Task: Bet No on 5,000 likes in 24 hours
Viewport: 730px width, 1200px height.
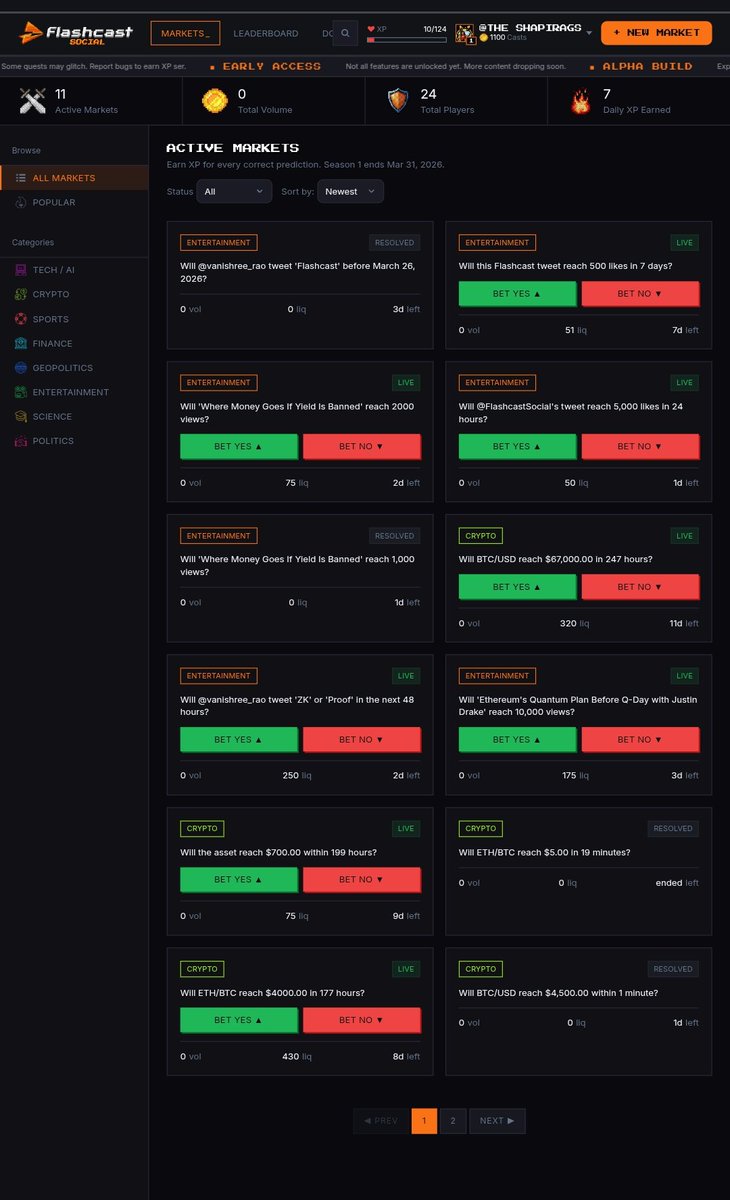Action: point(640,446)
